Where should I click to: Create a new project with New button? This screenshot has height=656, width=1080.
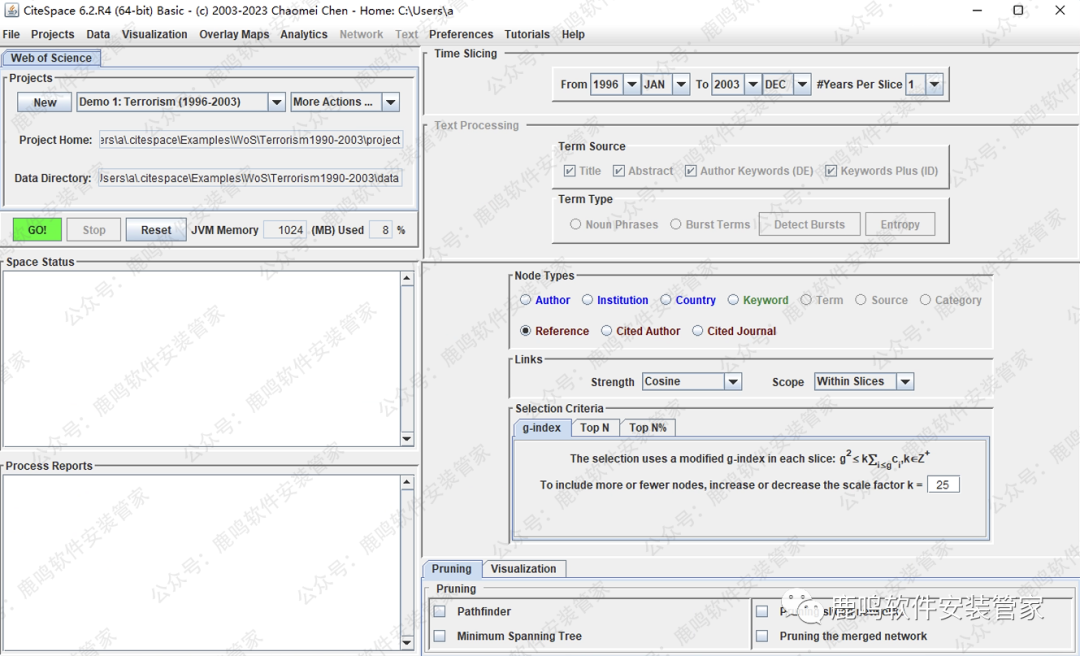click(45, 102)
